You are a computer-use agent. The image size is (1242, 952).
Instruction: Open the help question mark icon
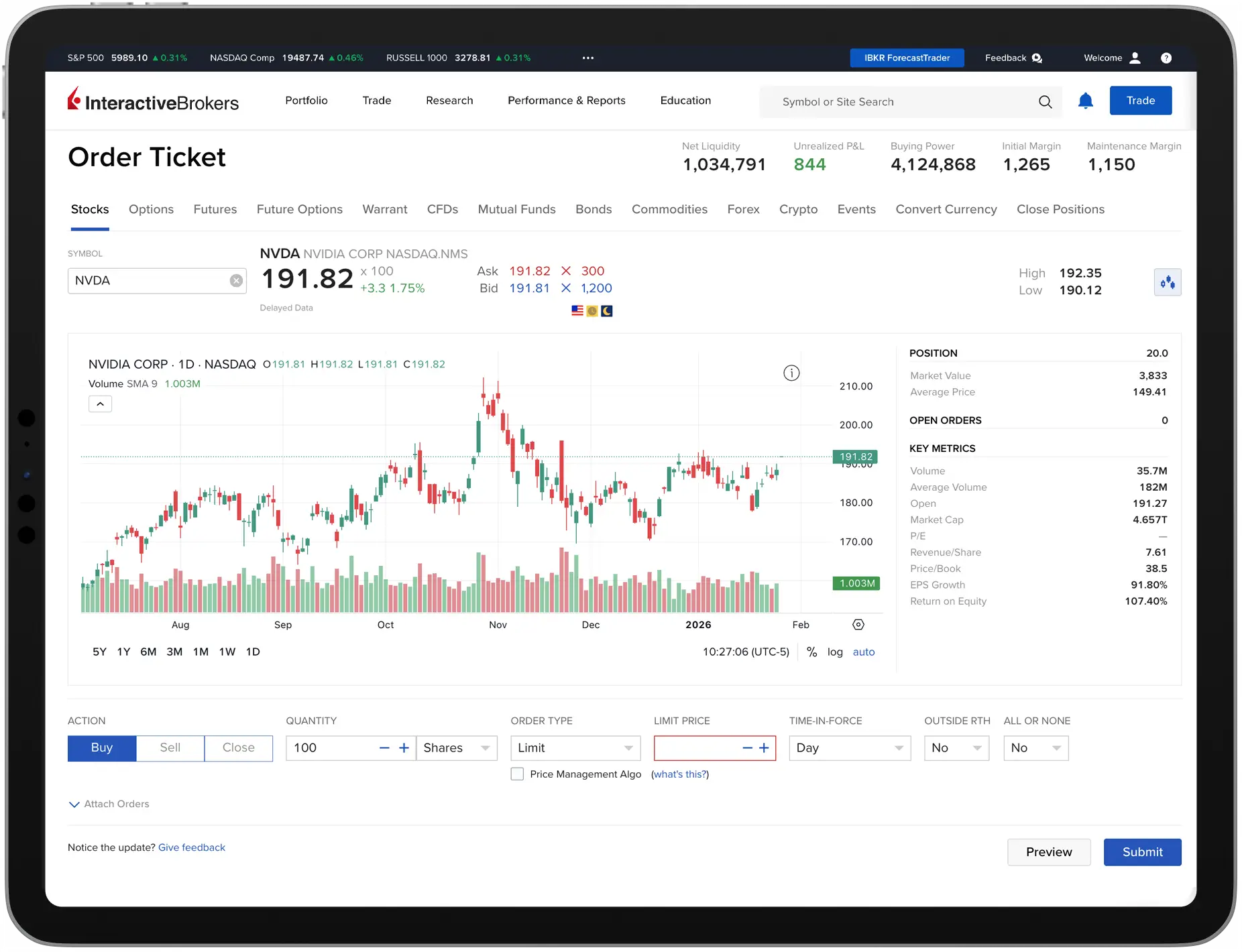[1166, 58]
